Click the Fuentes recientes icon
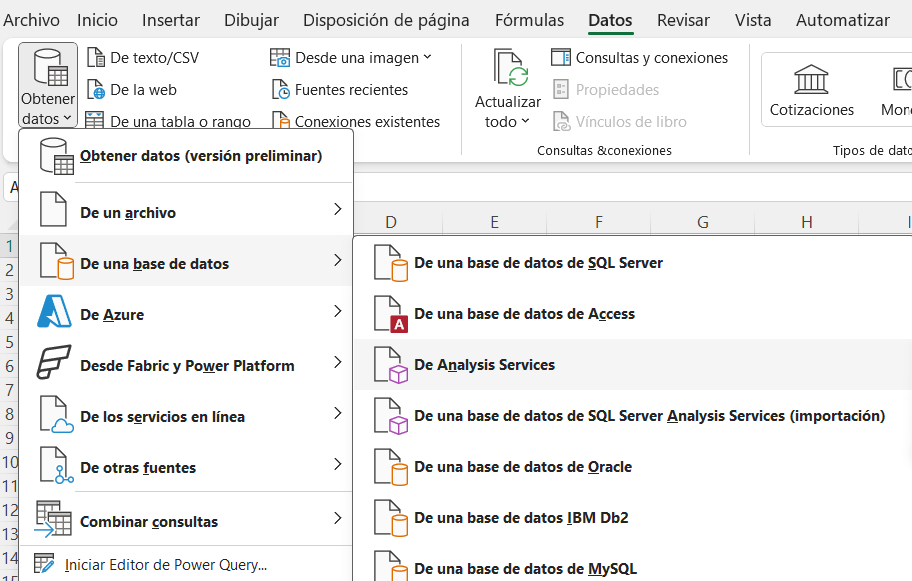The height and width of the screenshot is (581, 912). [x=280, y=90]
